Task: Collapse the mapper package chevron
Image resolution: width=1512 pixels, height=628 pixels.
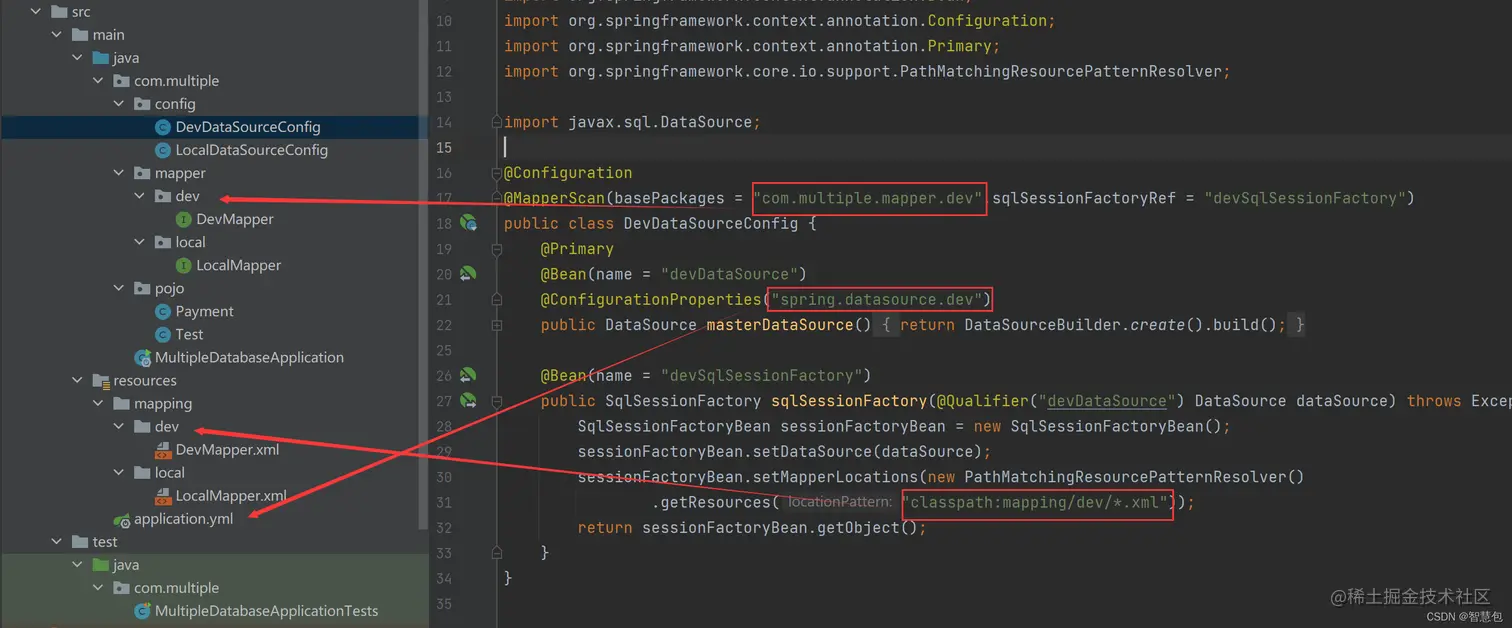Action: pos(119,173)
